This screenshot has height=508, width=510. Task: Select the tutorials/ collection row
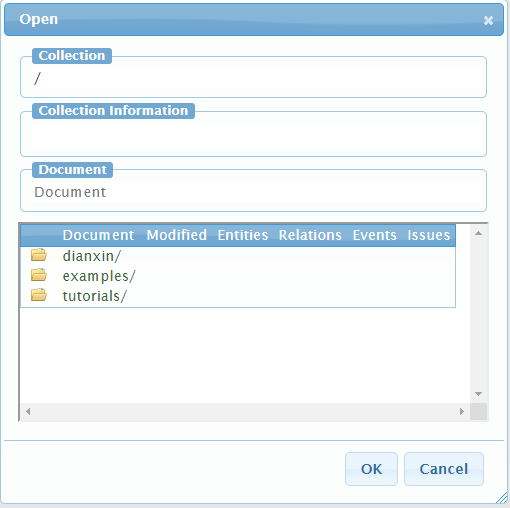point(238,296)
